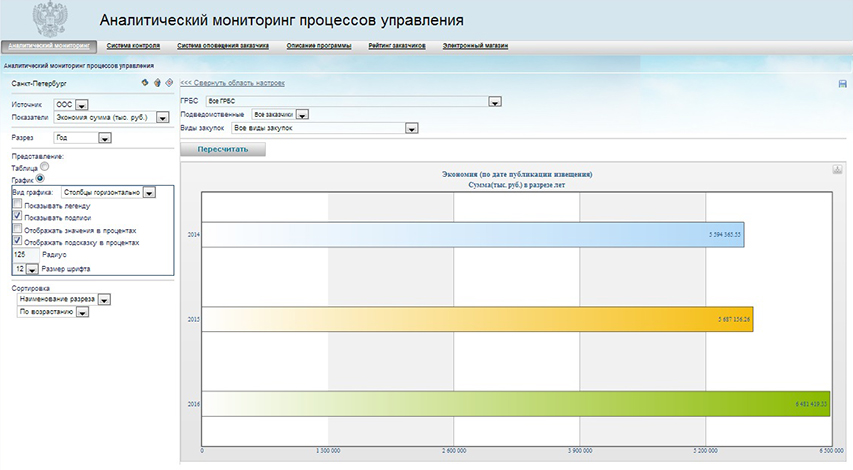Open the Виды закупок dropdown
The height and width of the screenshot is (470, 853).
411,128
